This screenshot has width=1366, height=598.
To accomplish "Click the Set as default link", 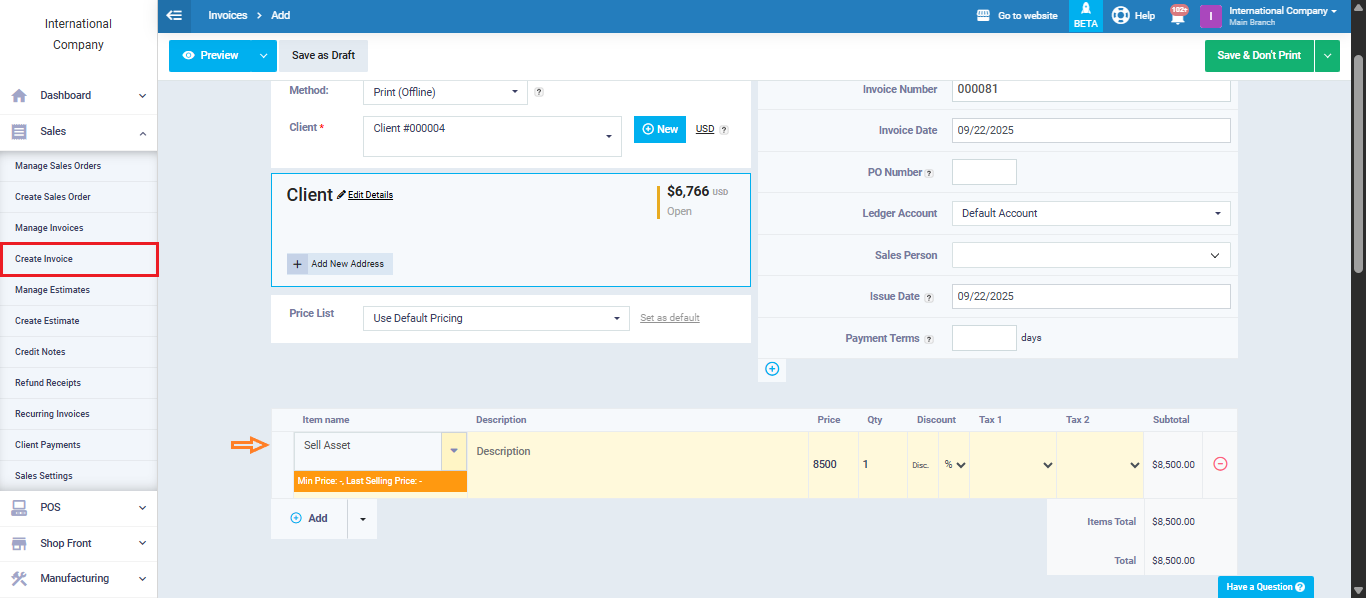I will 670,318.
